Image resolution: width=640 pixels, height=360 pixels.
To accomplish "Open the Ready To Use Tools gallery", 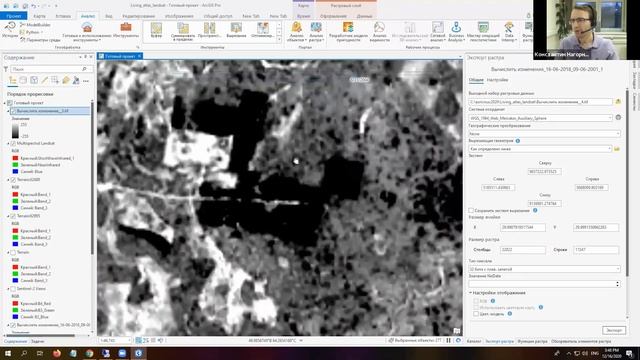I will pyautogui.click(x=87, y=31).
